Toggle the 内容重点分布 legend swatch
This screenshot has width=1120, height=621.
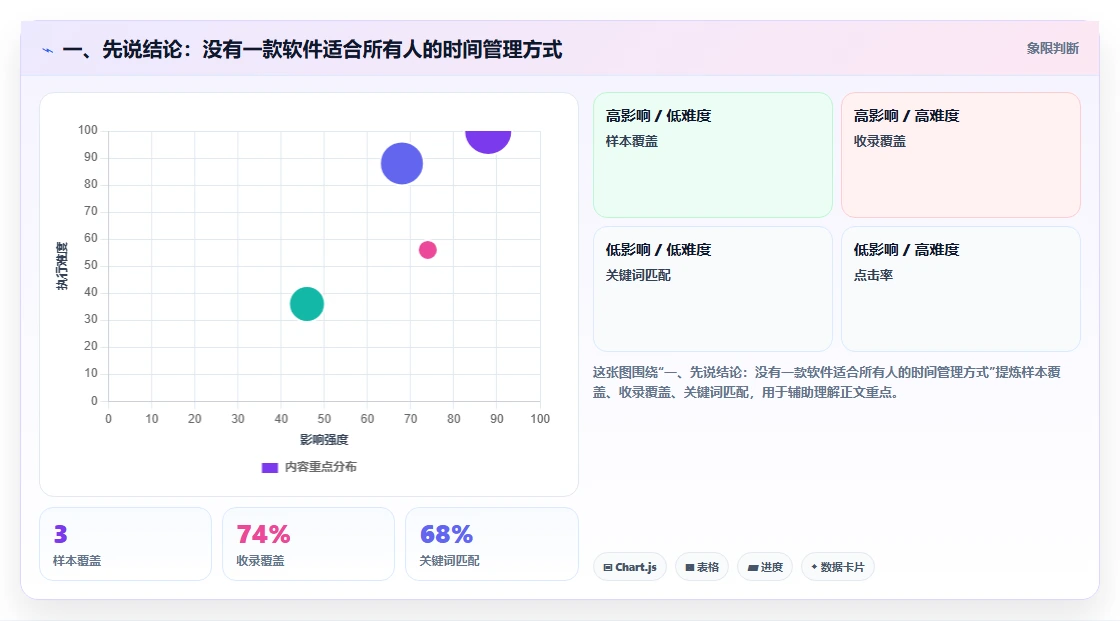269,467
